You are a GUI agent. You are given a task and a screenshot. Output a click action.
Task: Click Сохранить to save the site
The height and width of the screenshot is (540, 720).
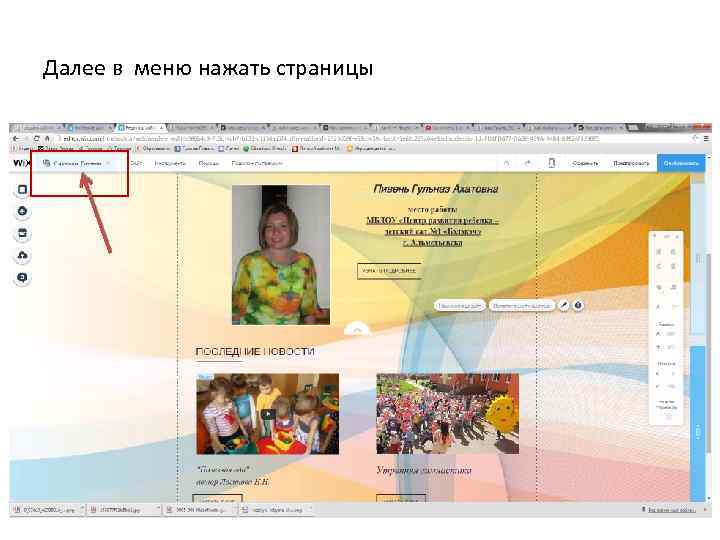(x=585, y=163)
